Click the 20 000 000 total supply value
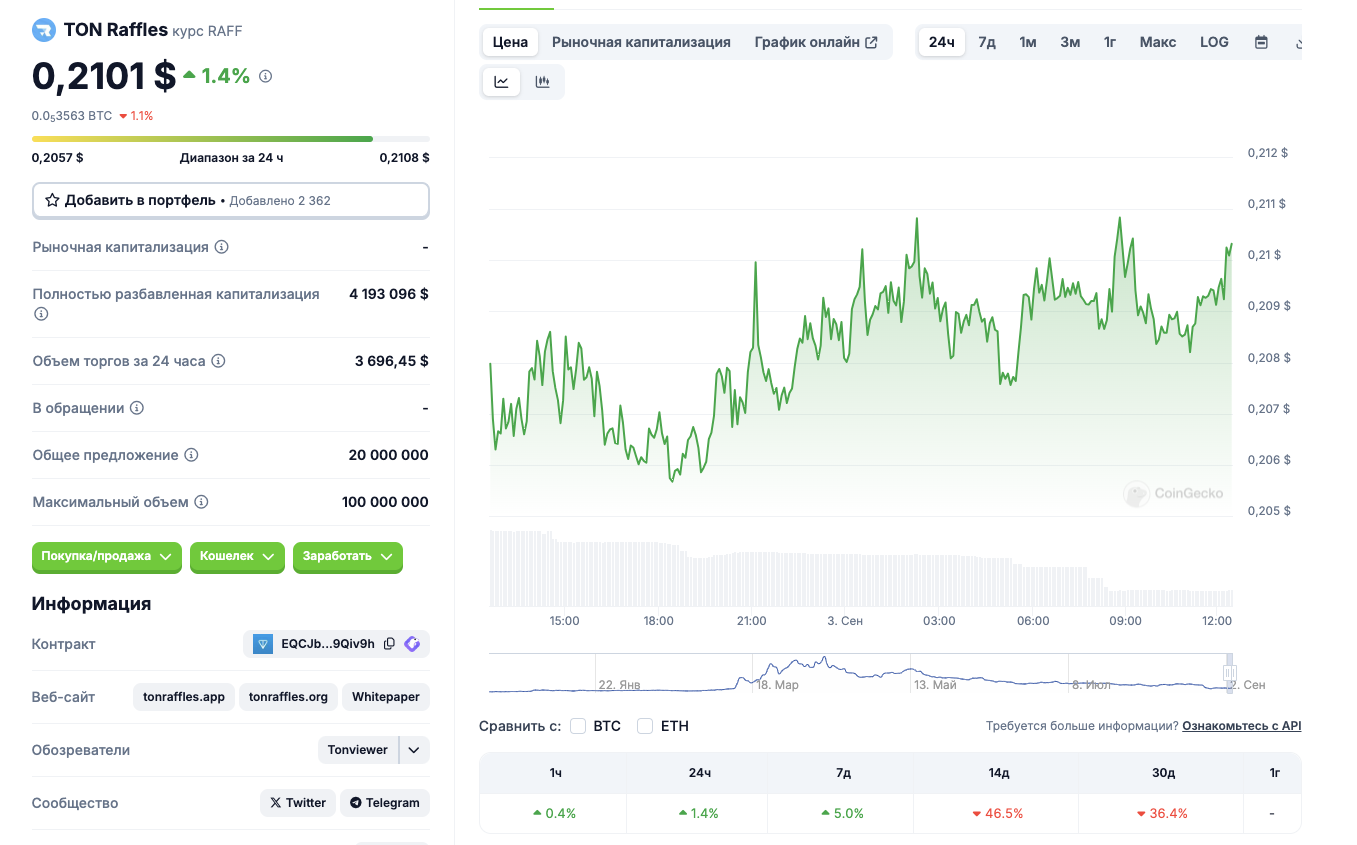This screenshot has width=1357, height=845. point(388,455)
